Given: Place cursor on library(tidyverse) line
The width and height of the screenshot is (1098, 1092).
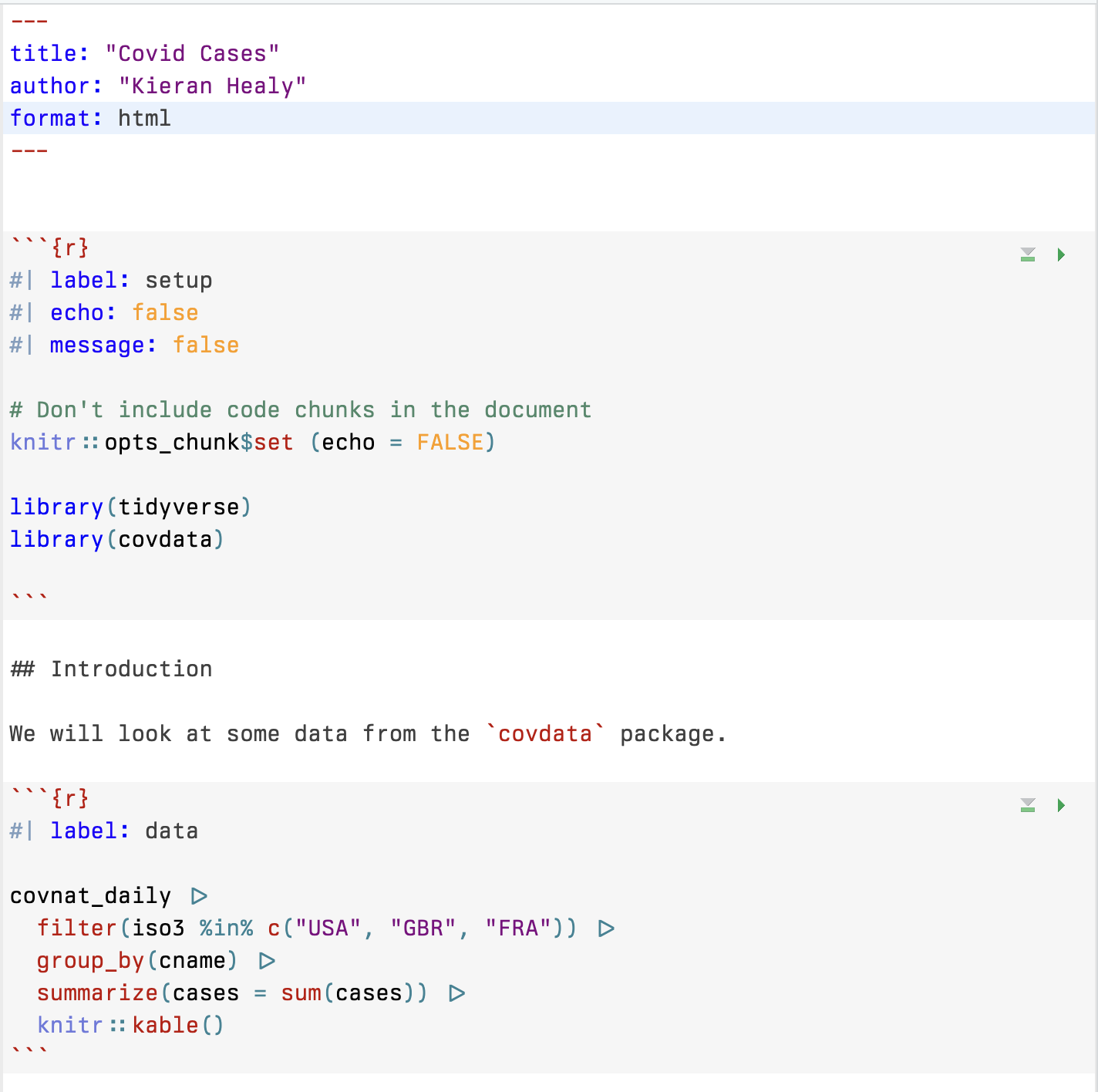Looking at the screenshot, I should pyautogui.click(x=131, y=507).
